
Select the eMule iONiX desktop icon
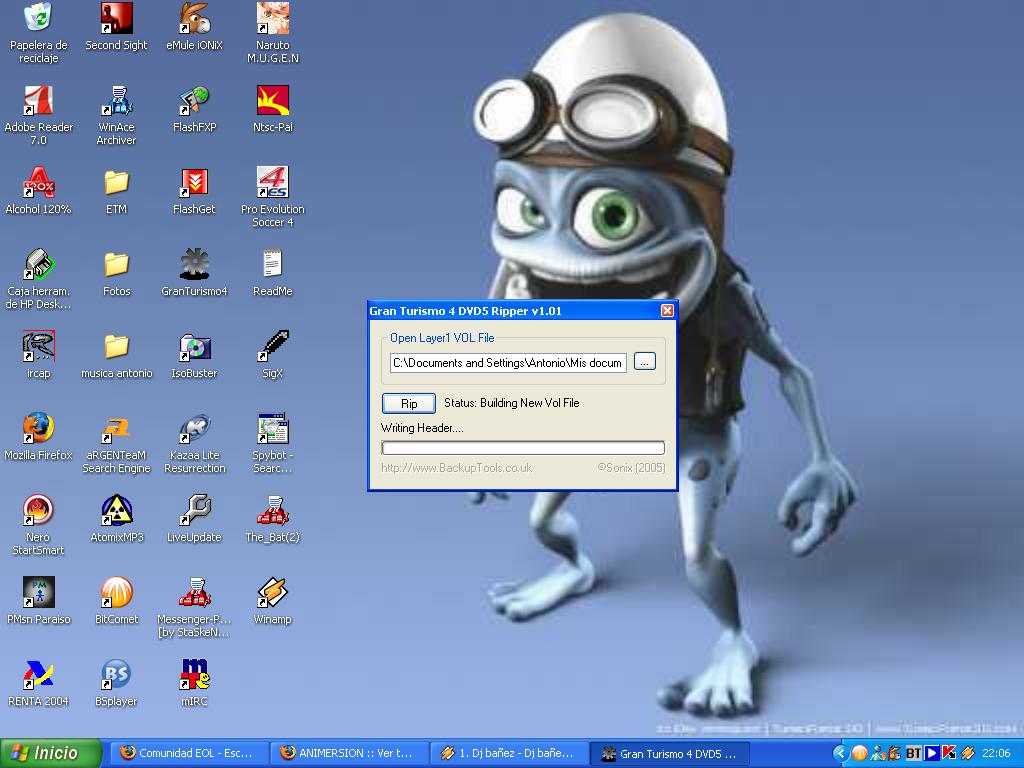coord(194,19)
